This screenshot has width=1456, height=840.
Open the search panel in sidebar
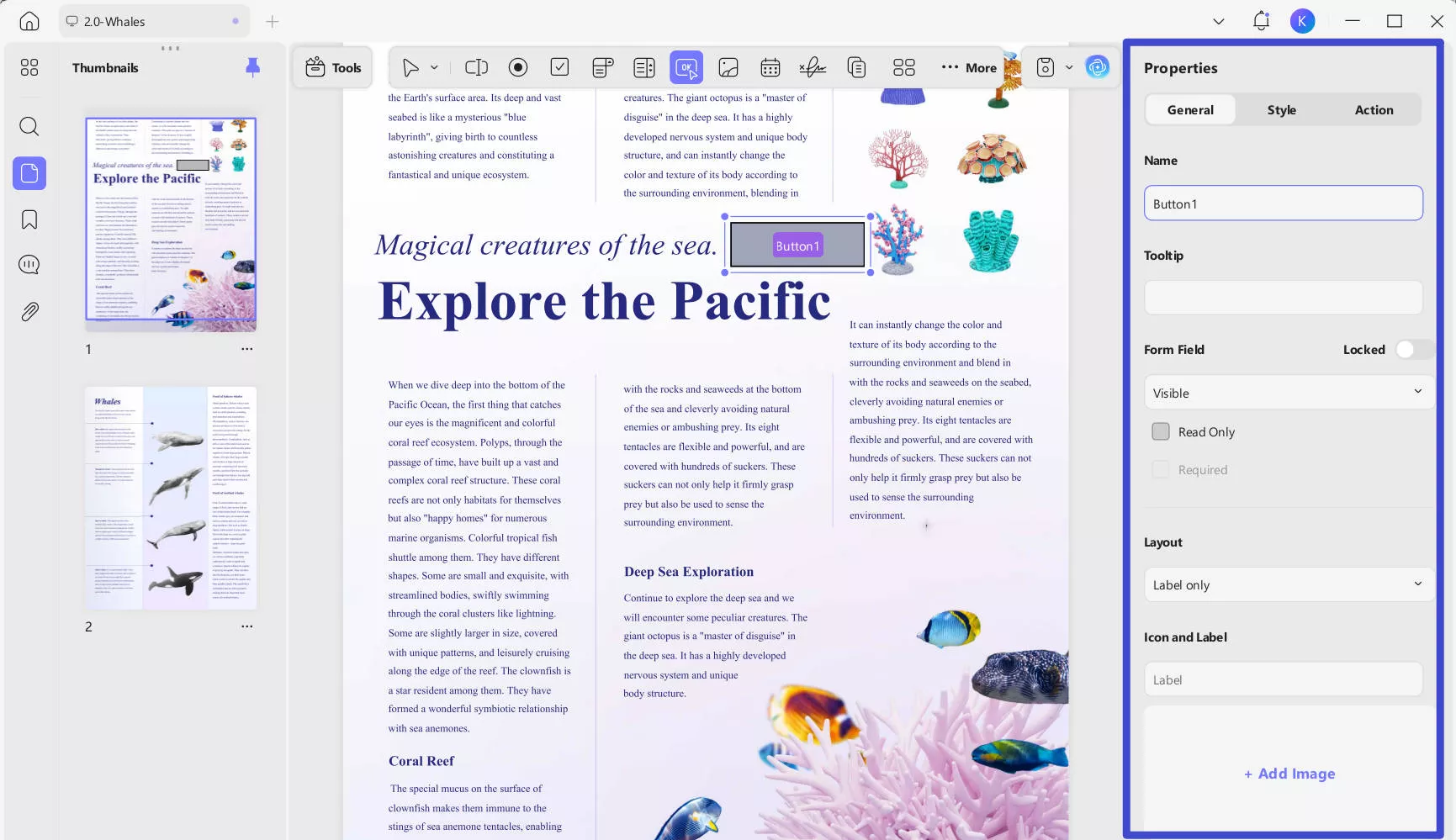(x=29, y=126)
